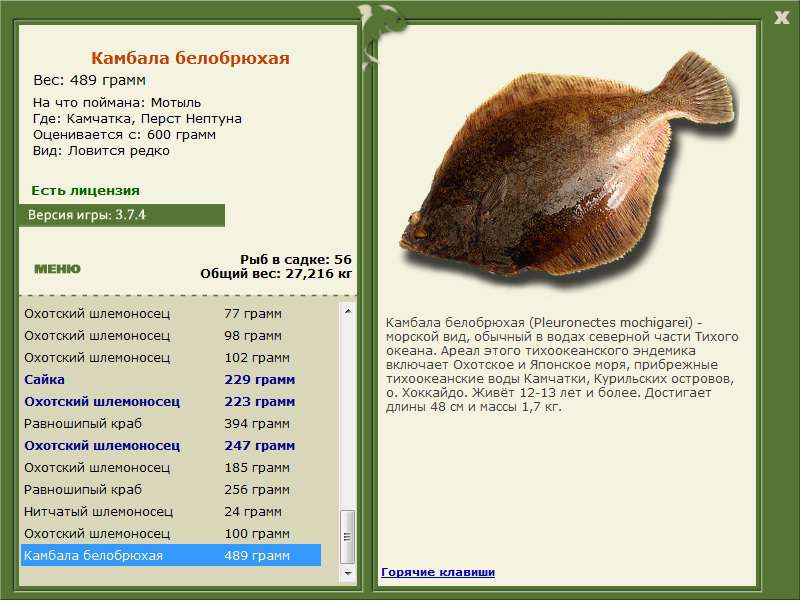Select Охотский шлемоносец 102 грамм entry
This screenshot has width=800, height=600.
pyautogui.click(x=171, y=358)
